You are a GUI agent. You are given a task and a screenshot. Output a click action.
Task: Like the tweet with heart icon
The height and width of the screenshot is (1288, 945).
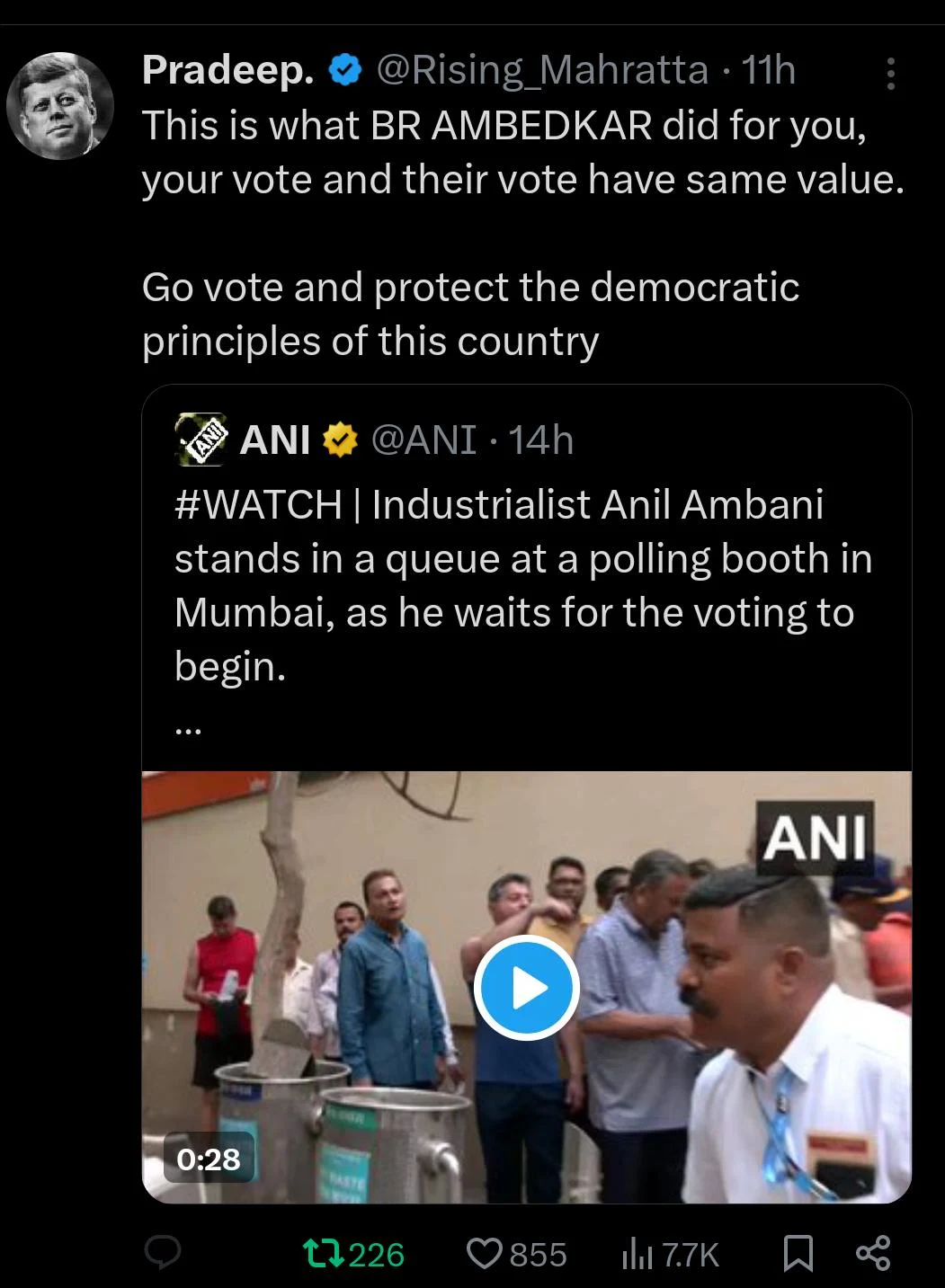point(486,1254)
